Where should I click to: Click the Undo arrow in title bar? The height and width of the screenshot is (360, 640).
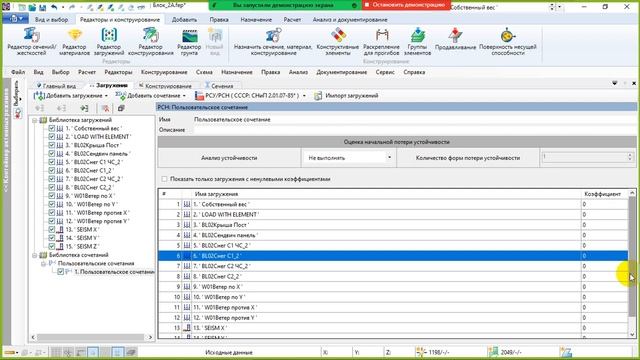pyautogui.click(x=54, y=7)
